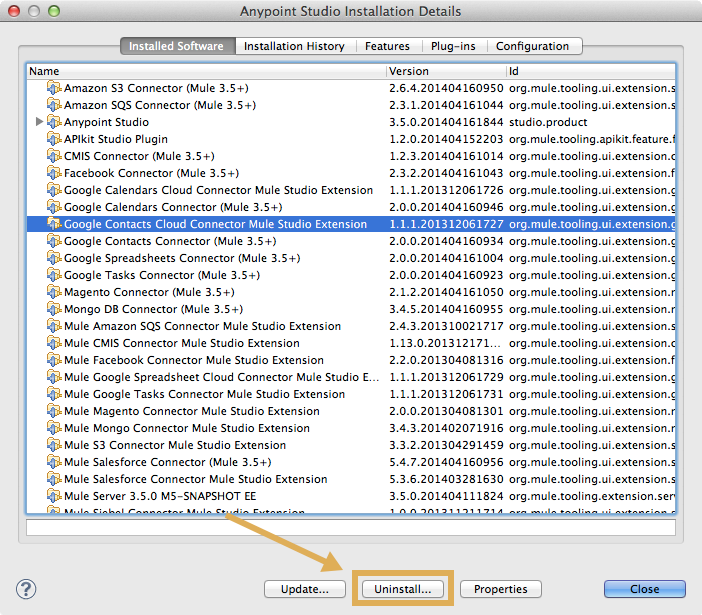Sort by the Version column header
The image size is (702, 615).
coord(445,71)
